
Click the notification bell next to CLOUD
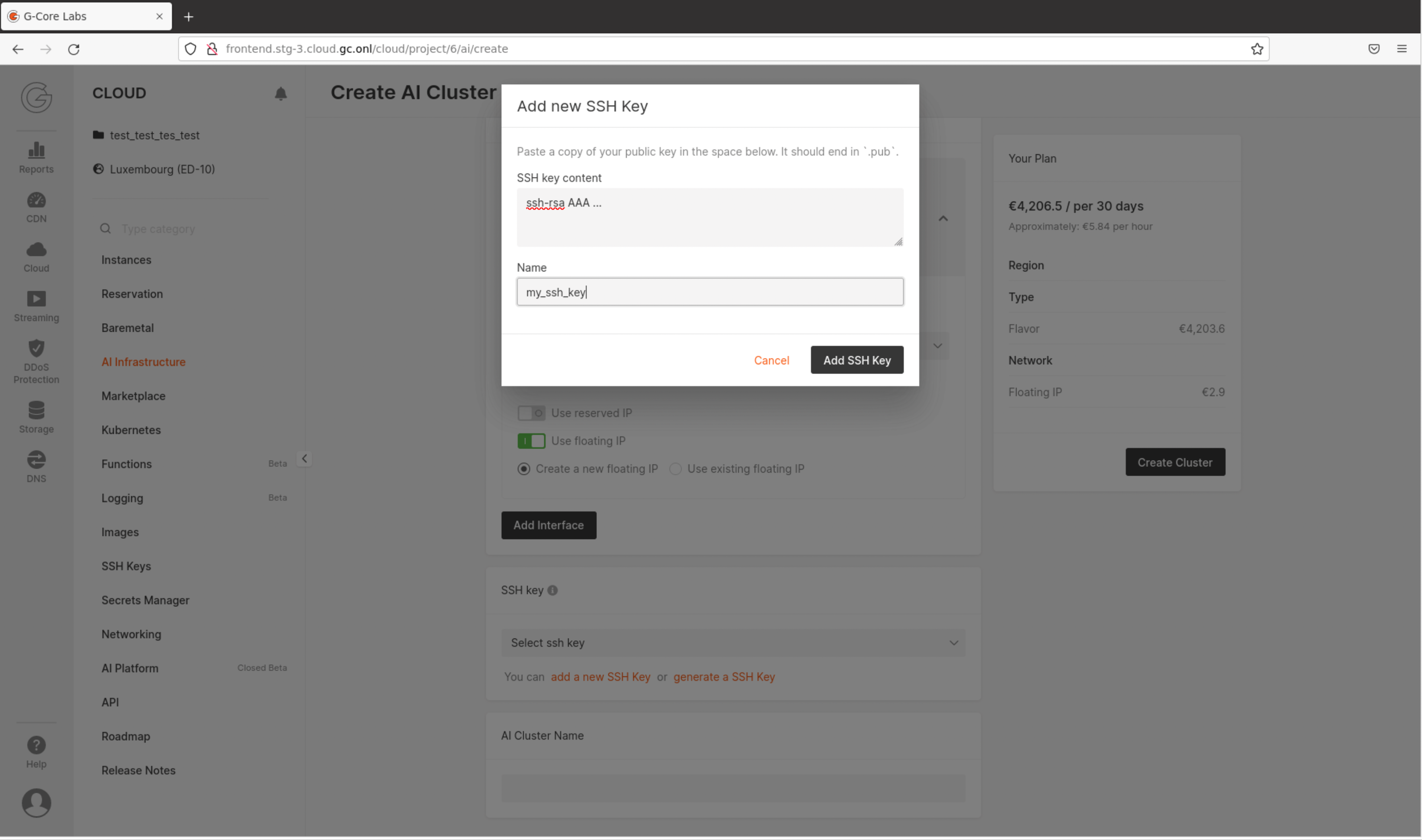pyautogui.click(x=281, y=93)
